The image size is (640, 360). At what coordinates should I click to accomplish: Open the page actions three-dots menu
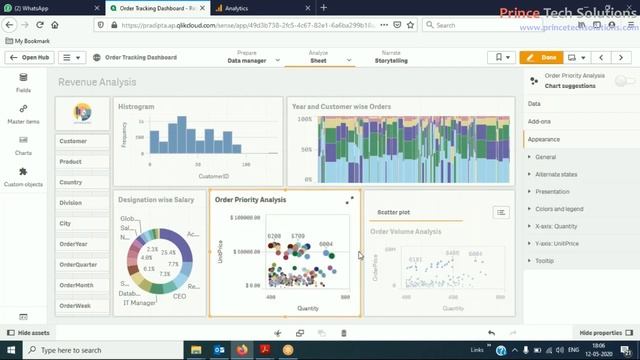[384, 25]
